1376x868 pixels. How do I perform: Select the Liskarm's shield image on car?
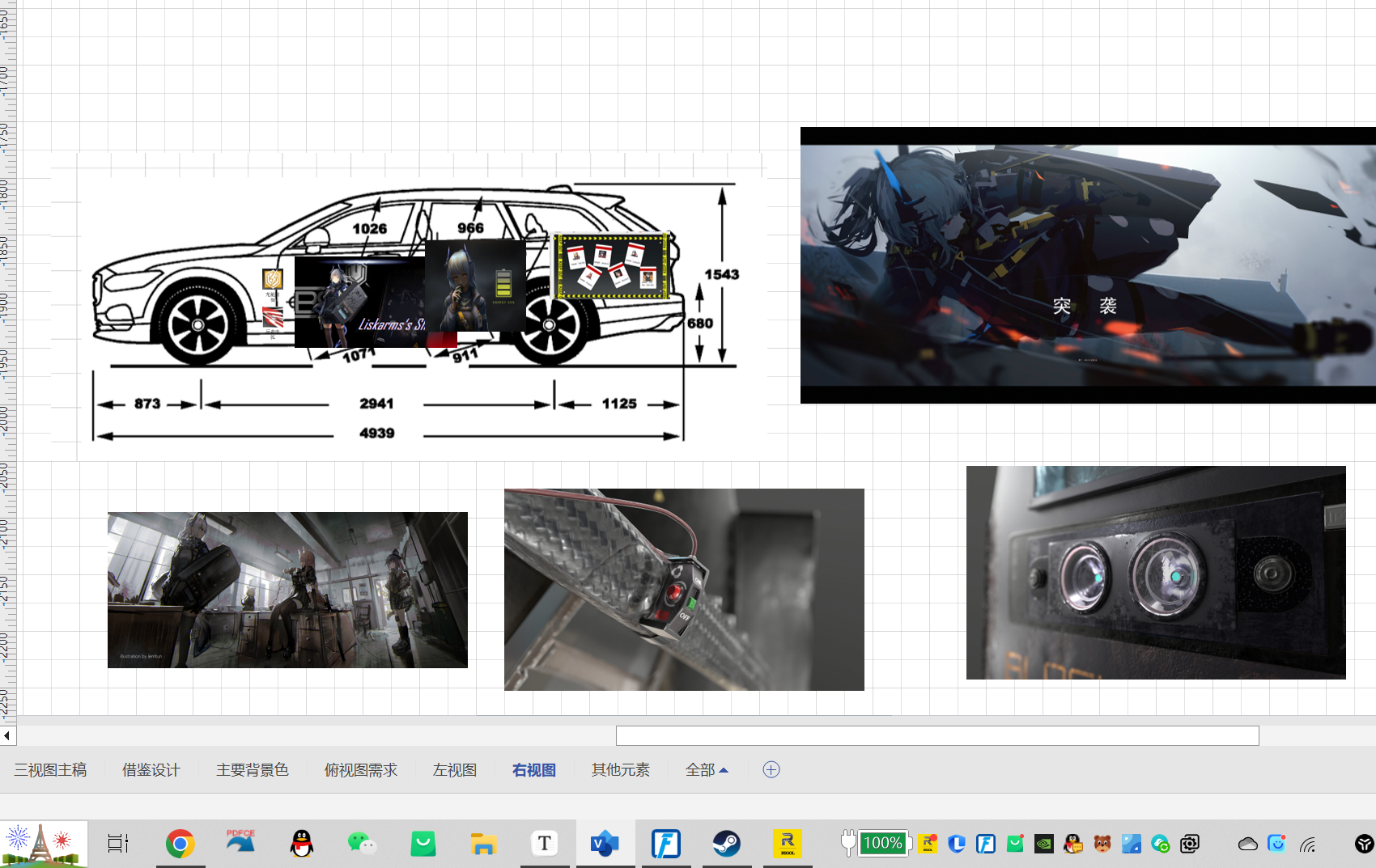(x=359, y=302)
